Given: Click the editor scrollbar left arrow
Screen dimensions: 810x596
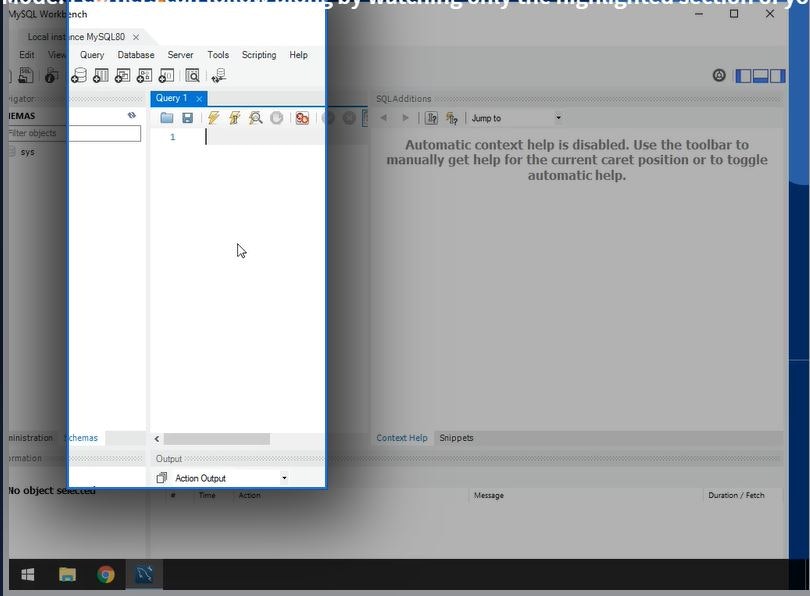Looking at the screenshot, I should pos(157,438).
